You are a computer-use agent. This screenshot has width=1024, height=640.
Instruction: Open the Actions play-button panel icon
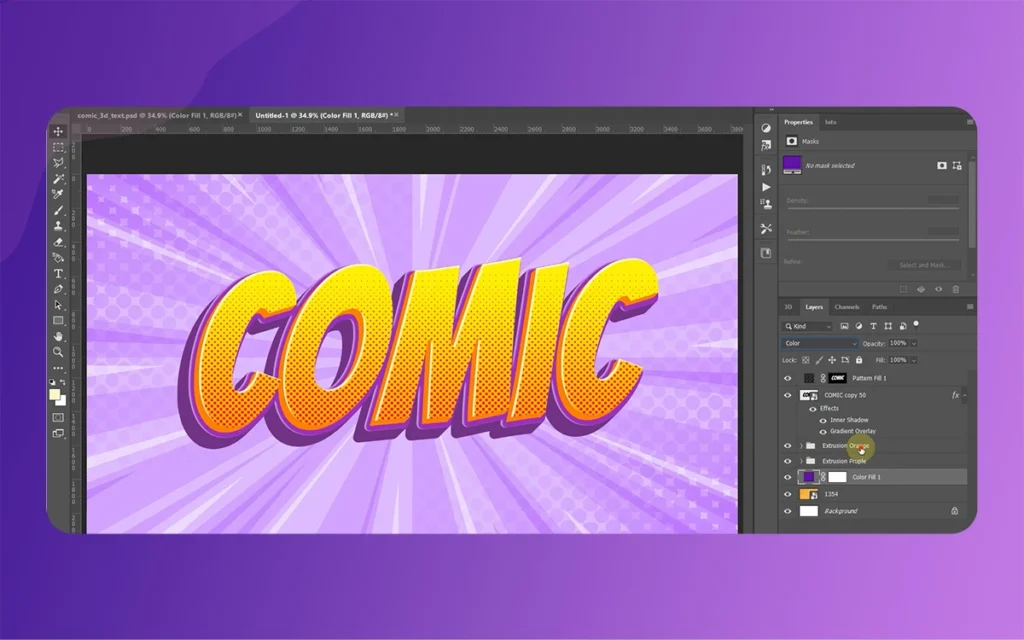click(x=766, y=187)
